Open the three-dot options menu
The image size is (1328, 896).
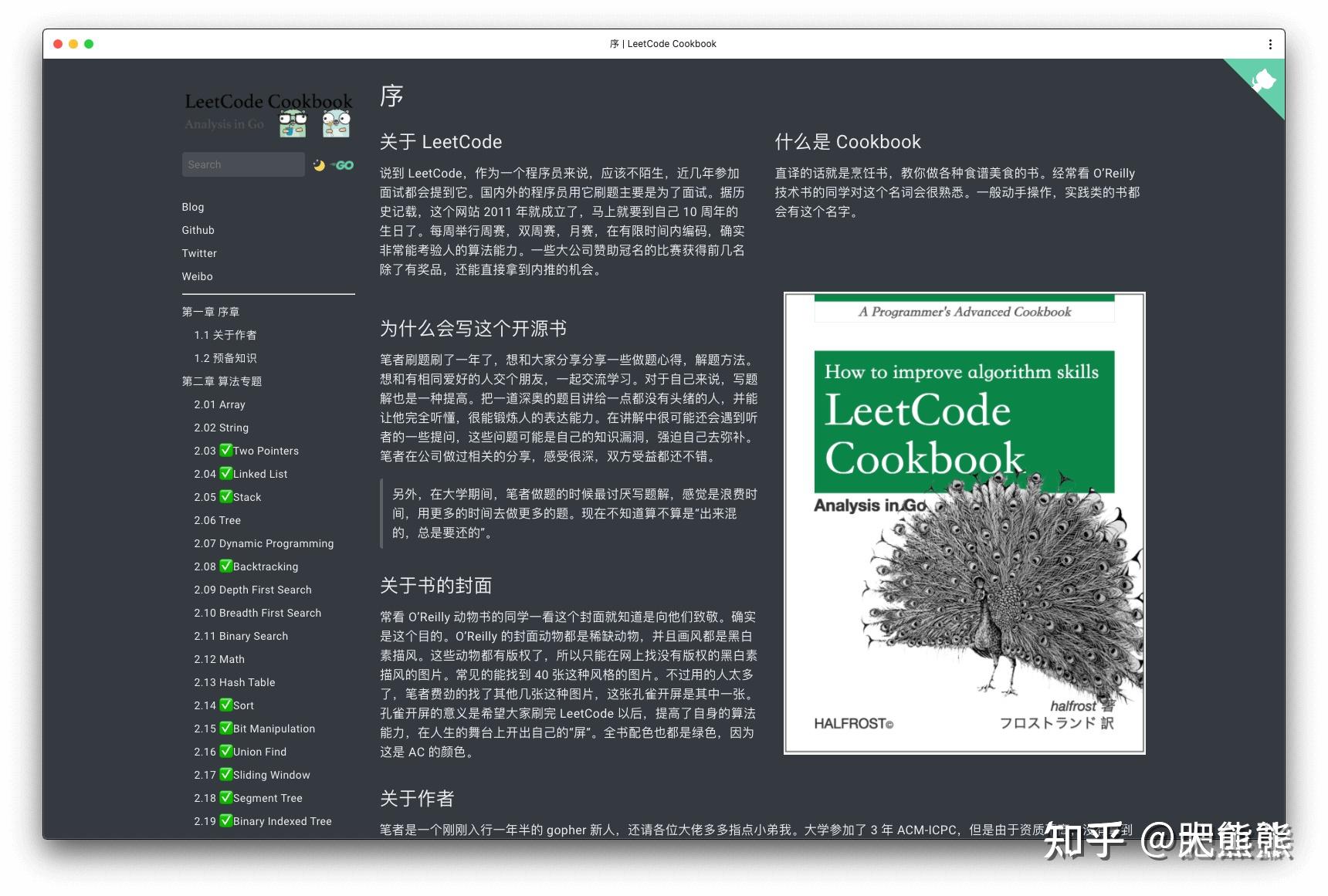click(x=1270, y=44)
